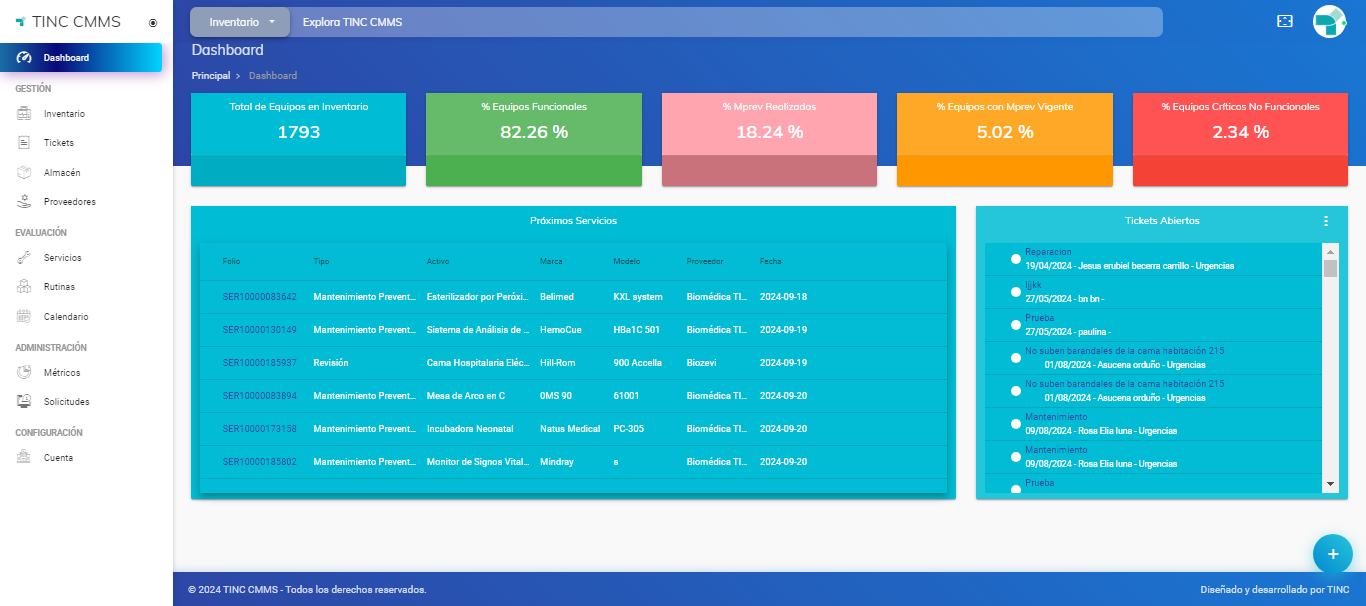Open the Tickets Abiertos three-dot menu
The height and width of the screenshot is (606, 1366).
pos(1326,221)
